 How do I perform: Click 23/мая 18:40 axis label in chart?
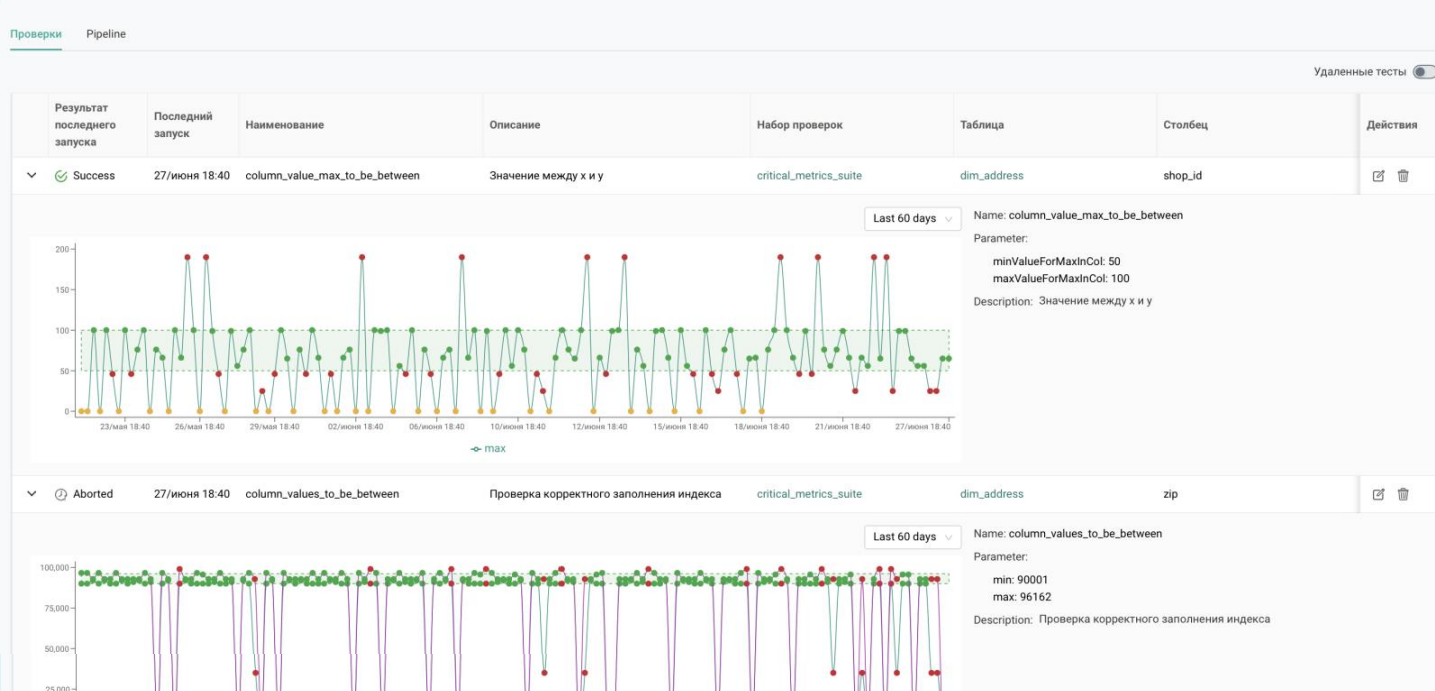click(125, 427)
